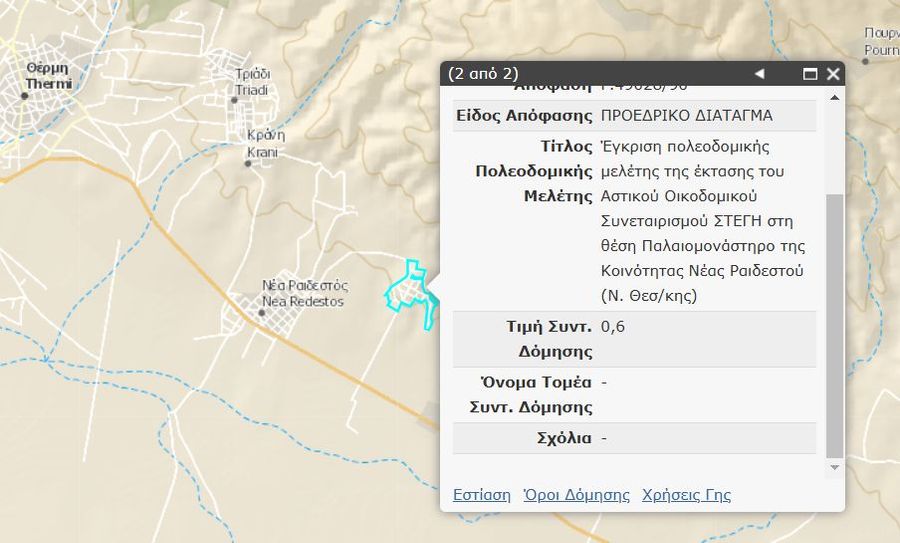900x543 pixels.
Task: Click the ΠΡΟΕΔΡΙΚΟ ΔΙΑΤΑΓΜΑ value cell
Action: pyautogui.click(x=686, y=116)
